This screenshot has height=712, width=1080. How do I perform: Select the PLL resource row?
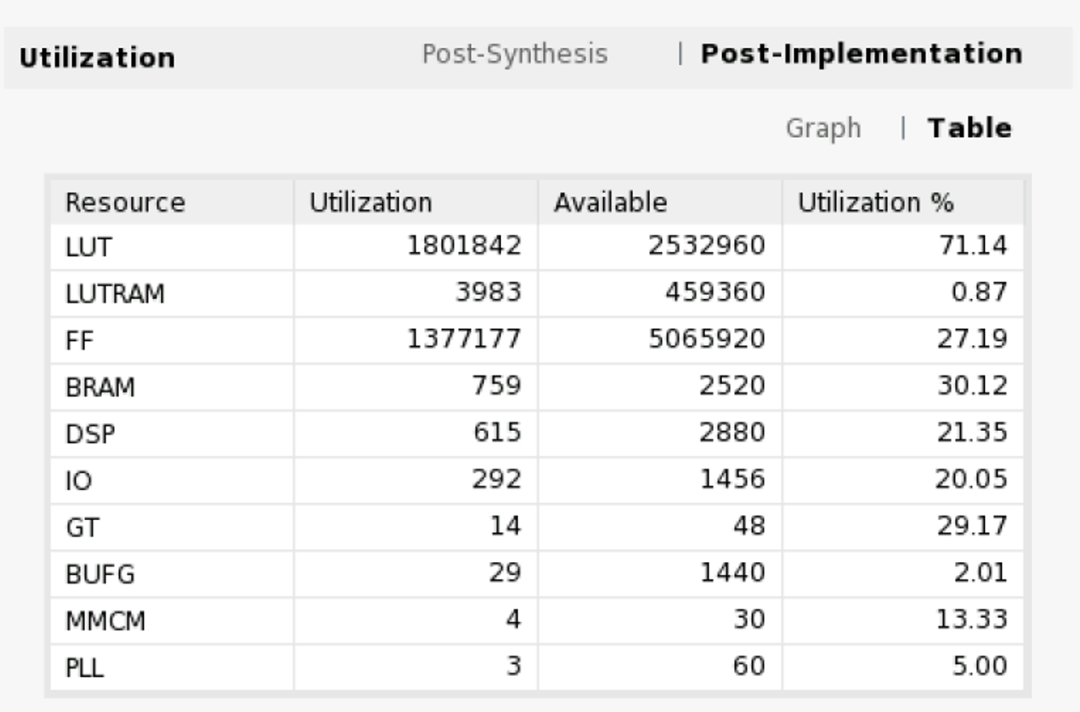tap(84, 667)
